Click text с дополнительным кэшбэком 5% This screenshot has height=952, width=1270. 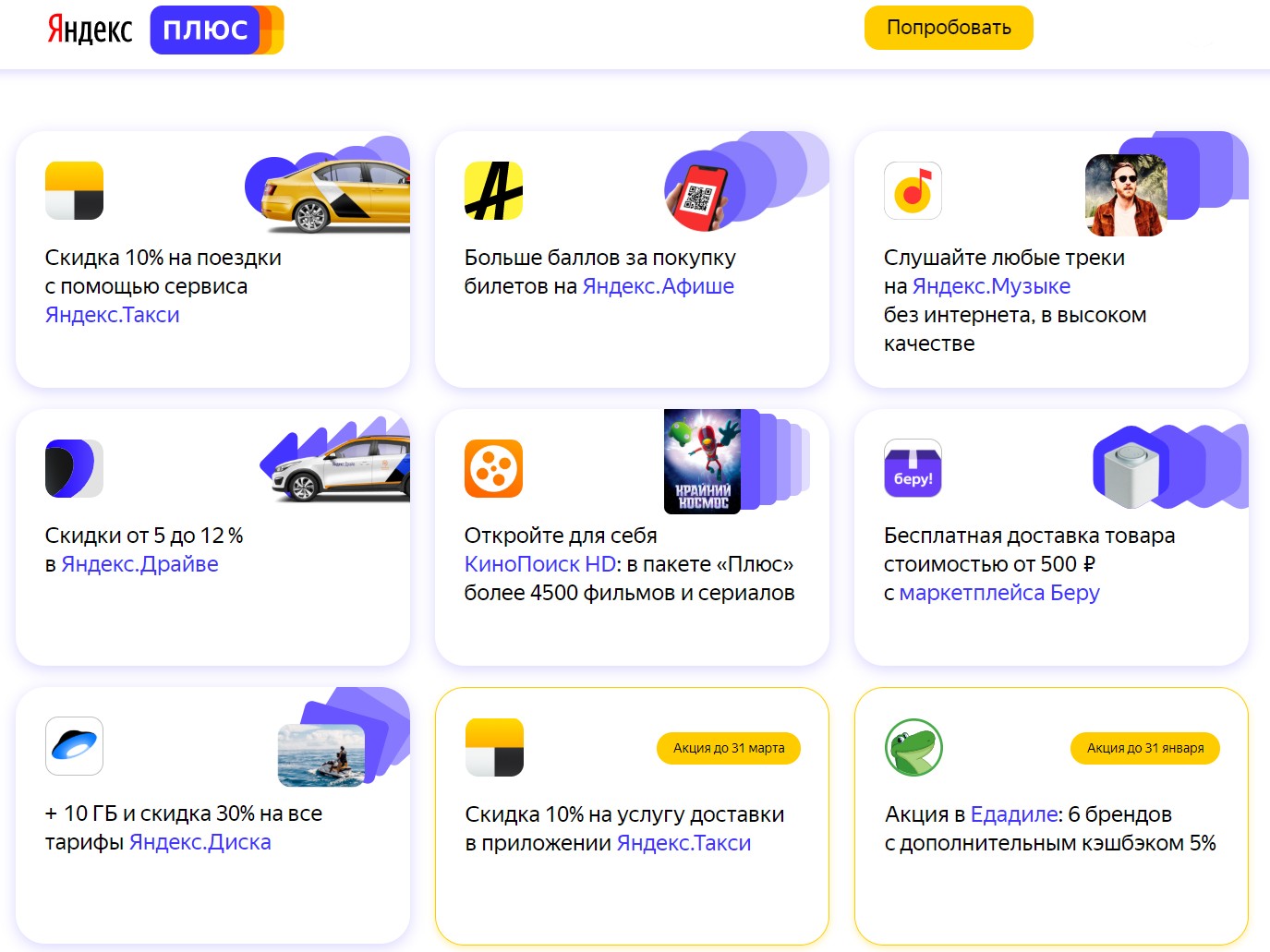point(1050,843)
